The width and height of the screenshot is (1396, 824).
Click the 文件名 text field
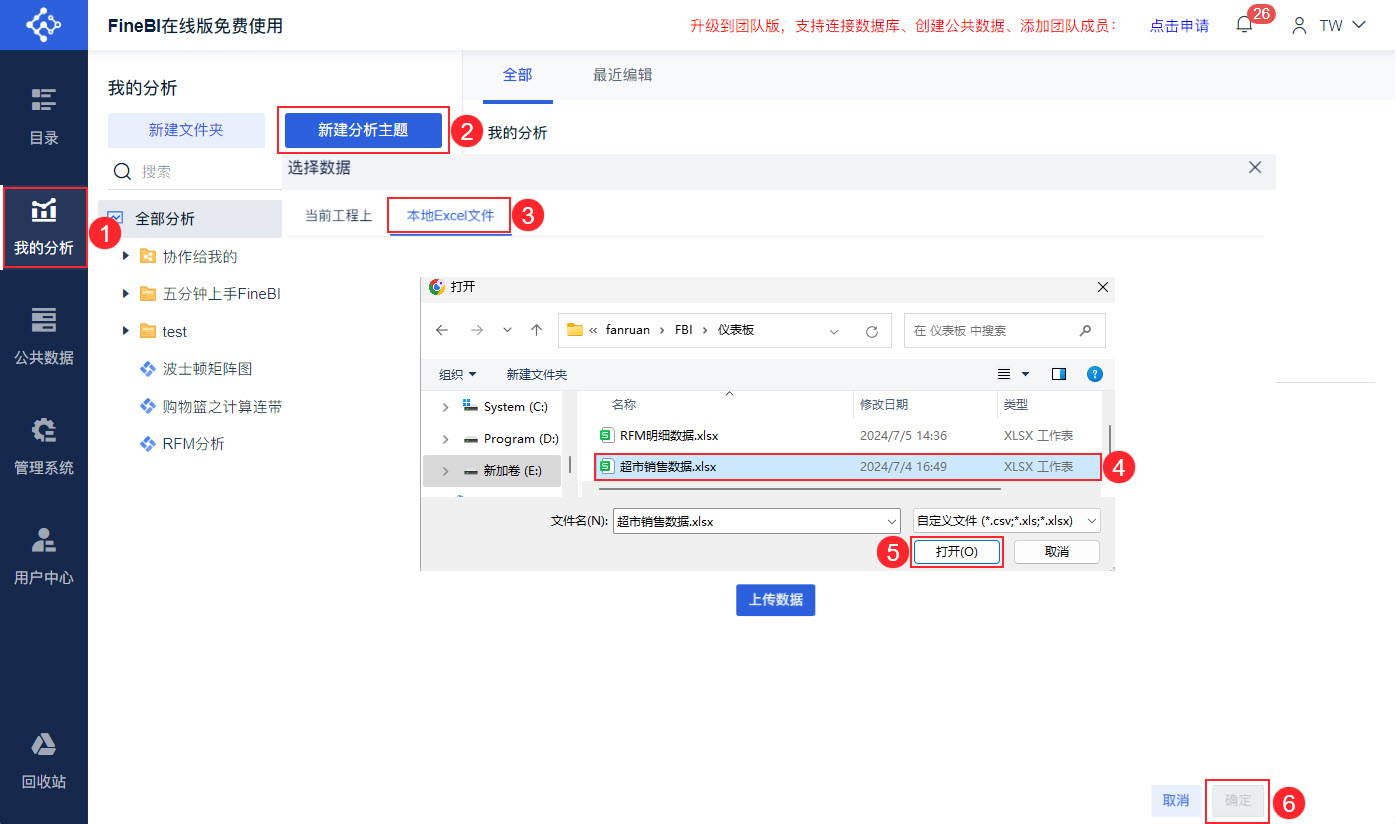[757, 521]
